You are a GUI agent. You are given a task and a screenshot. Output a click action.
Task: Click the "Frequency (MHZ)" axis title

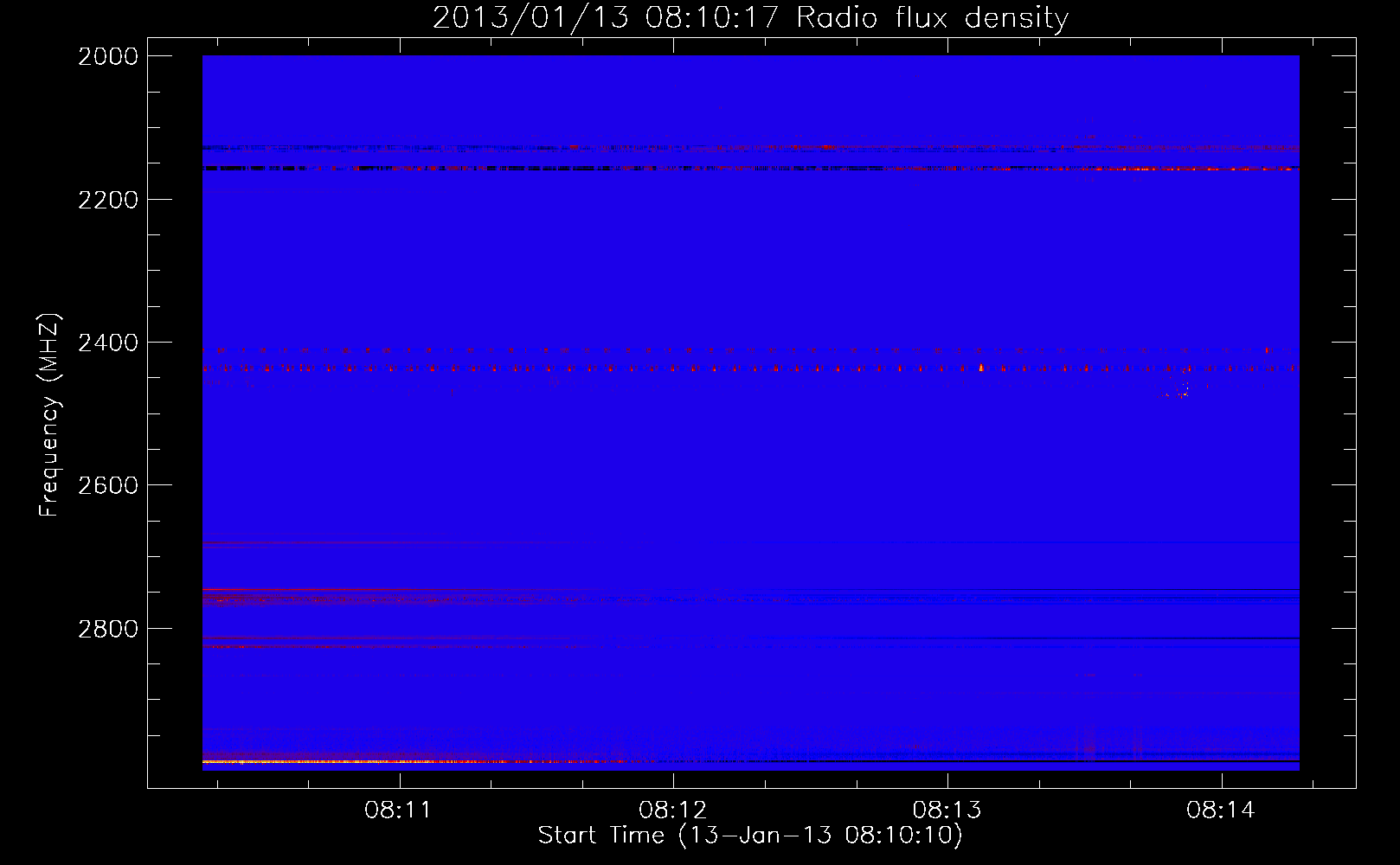(50, 415)
